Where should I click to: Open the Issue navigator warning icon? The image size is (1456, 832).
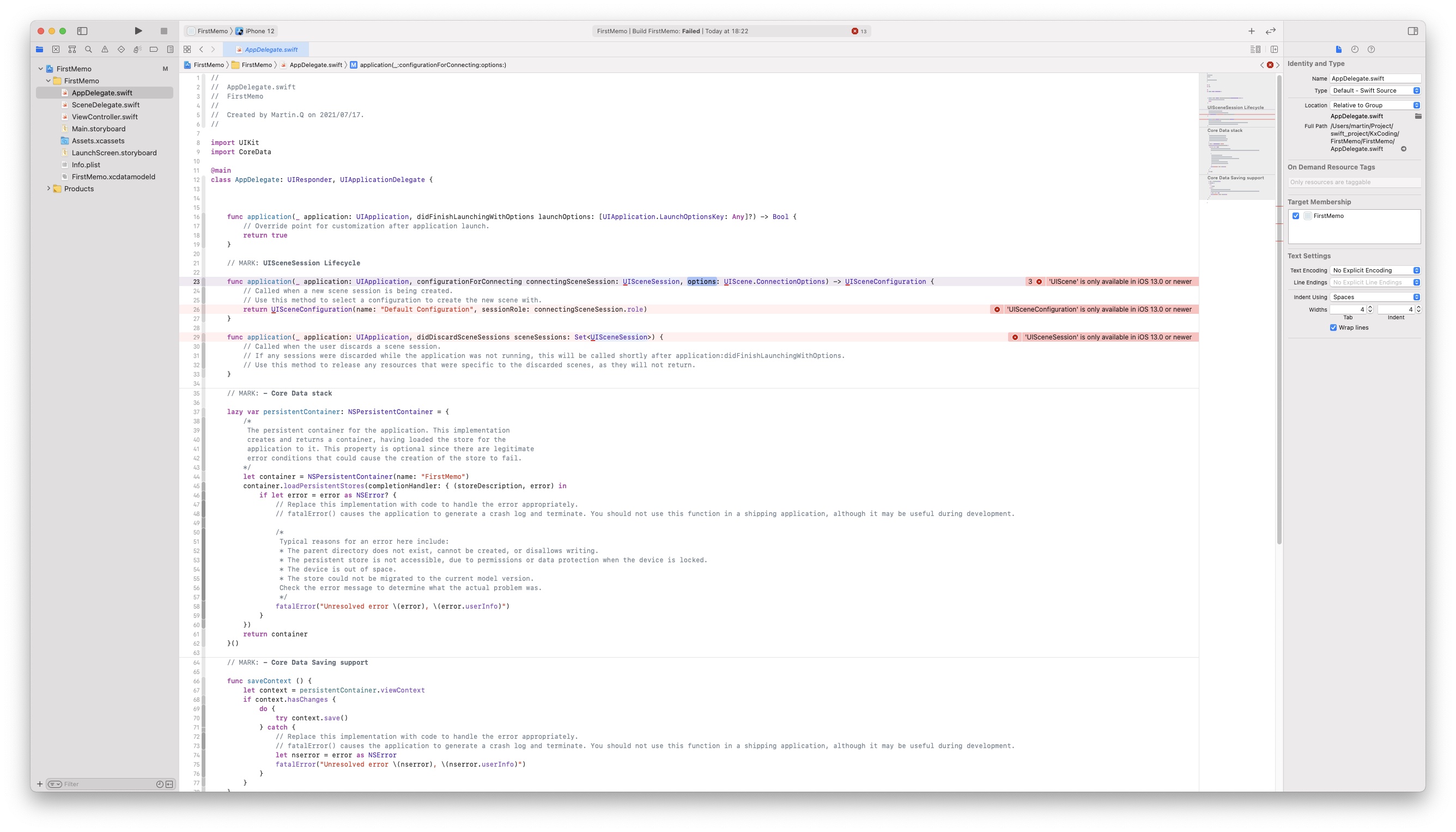click(105, 50)
